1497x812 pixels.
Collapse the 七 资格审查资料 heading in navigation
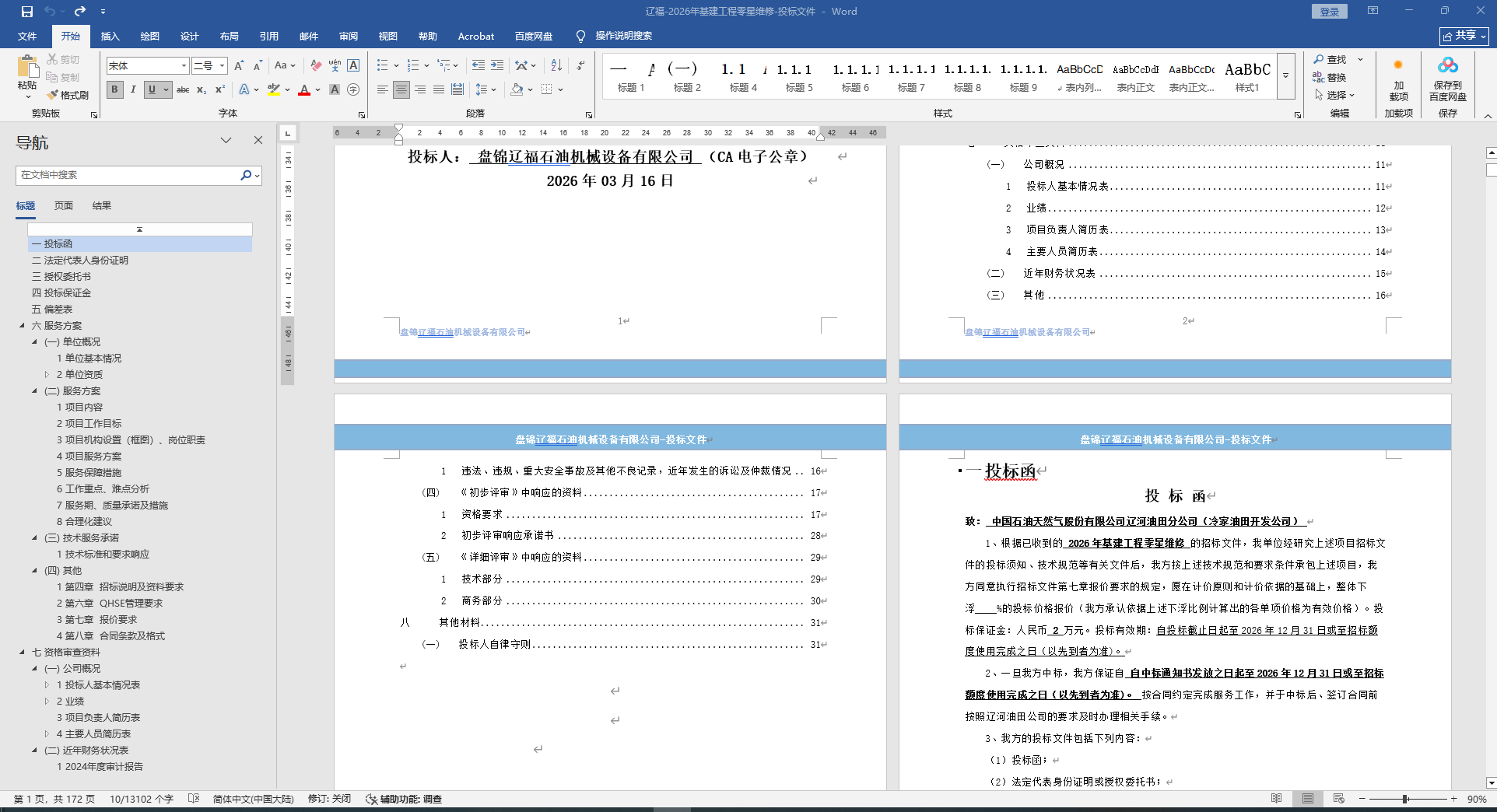click(23, 653)
